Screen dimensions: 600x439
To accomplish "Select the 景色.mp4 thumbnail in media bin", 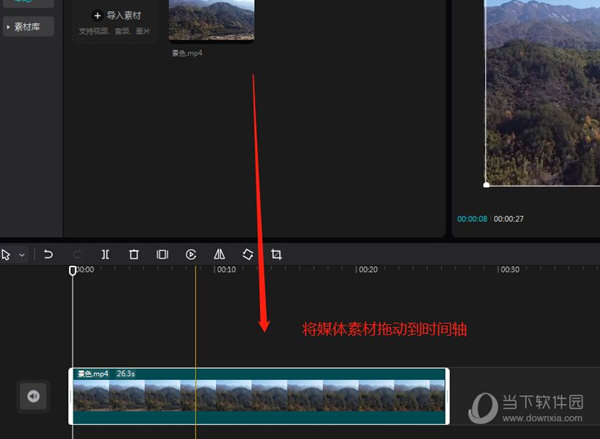I will tap(211, 20).
